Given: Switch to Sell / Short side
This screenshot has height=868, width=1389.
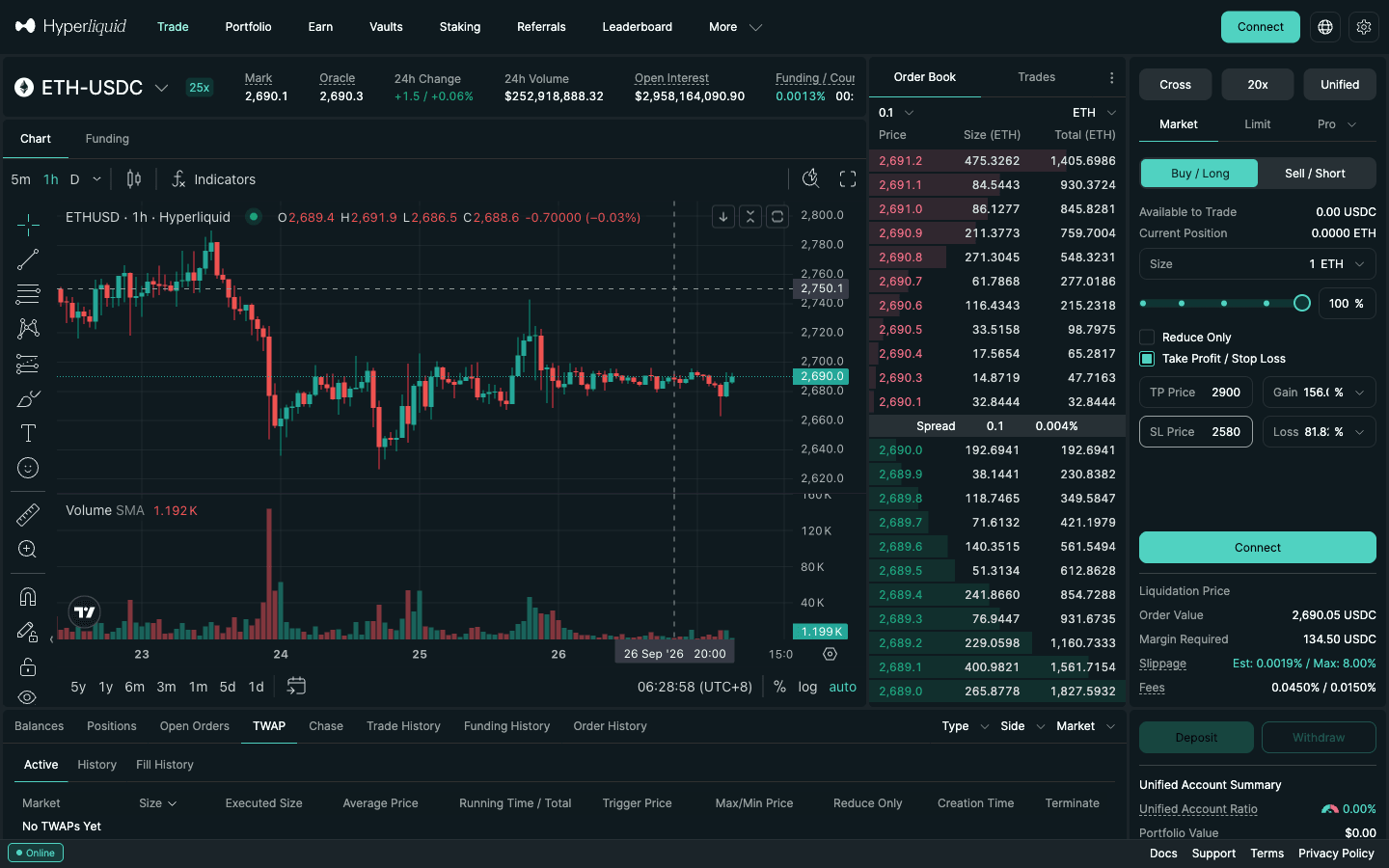Looking at the screenshot, I should coord(1315,174).
